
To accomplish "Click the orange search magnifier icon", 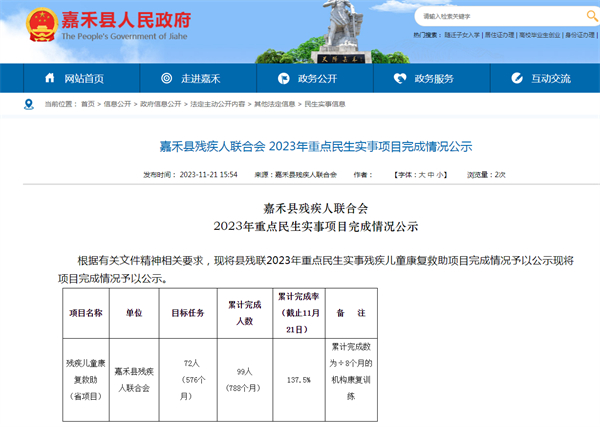I will click(592, 16).
